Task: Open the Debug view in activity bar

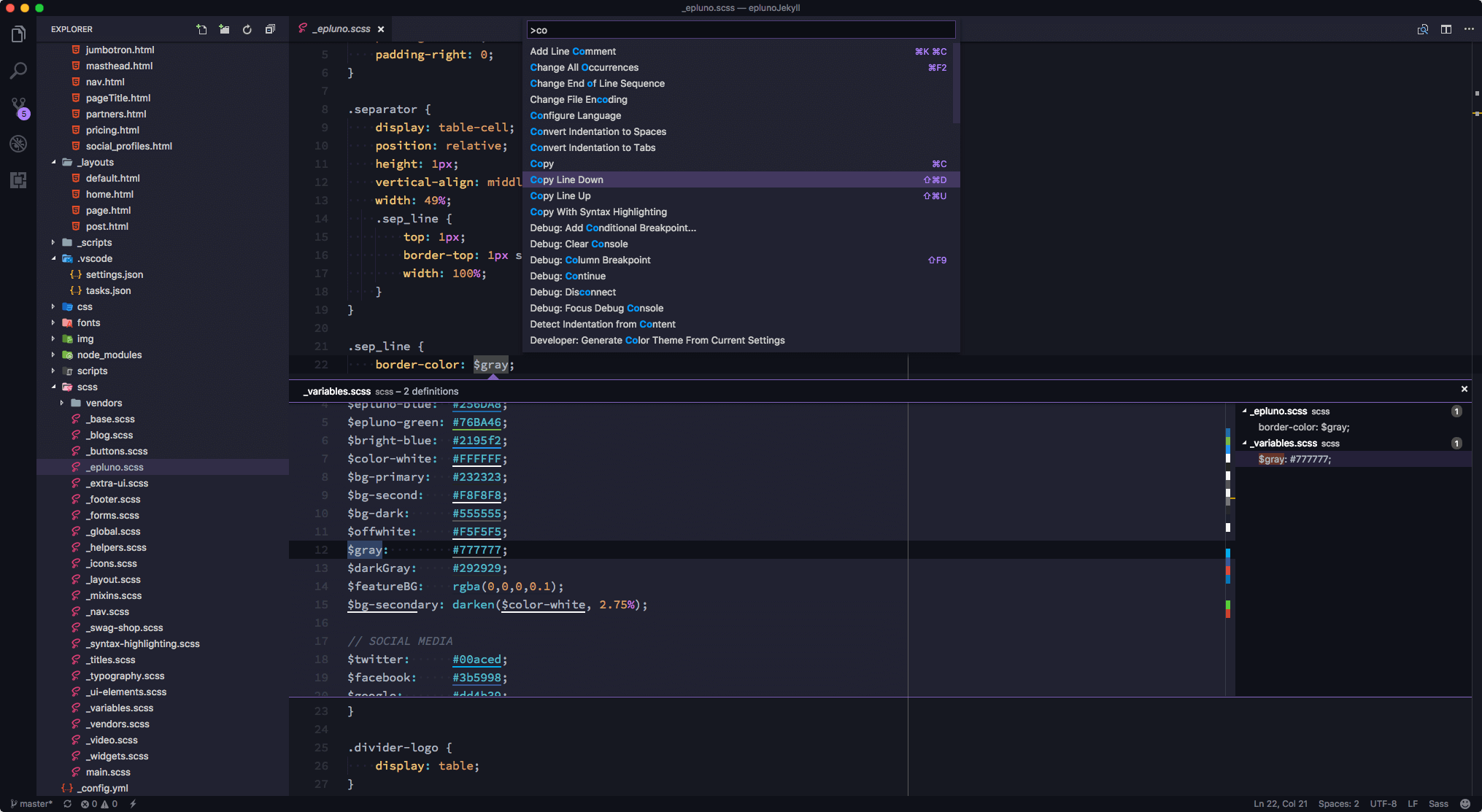Action: coord(18,144)
